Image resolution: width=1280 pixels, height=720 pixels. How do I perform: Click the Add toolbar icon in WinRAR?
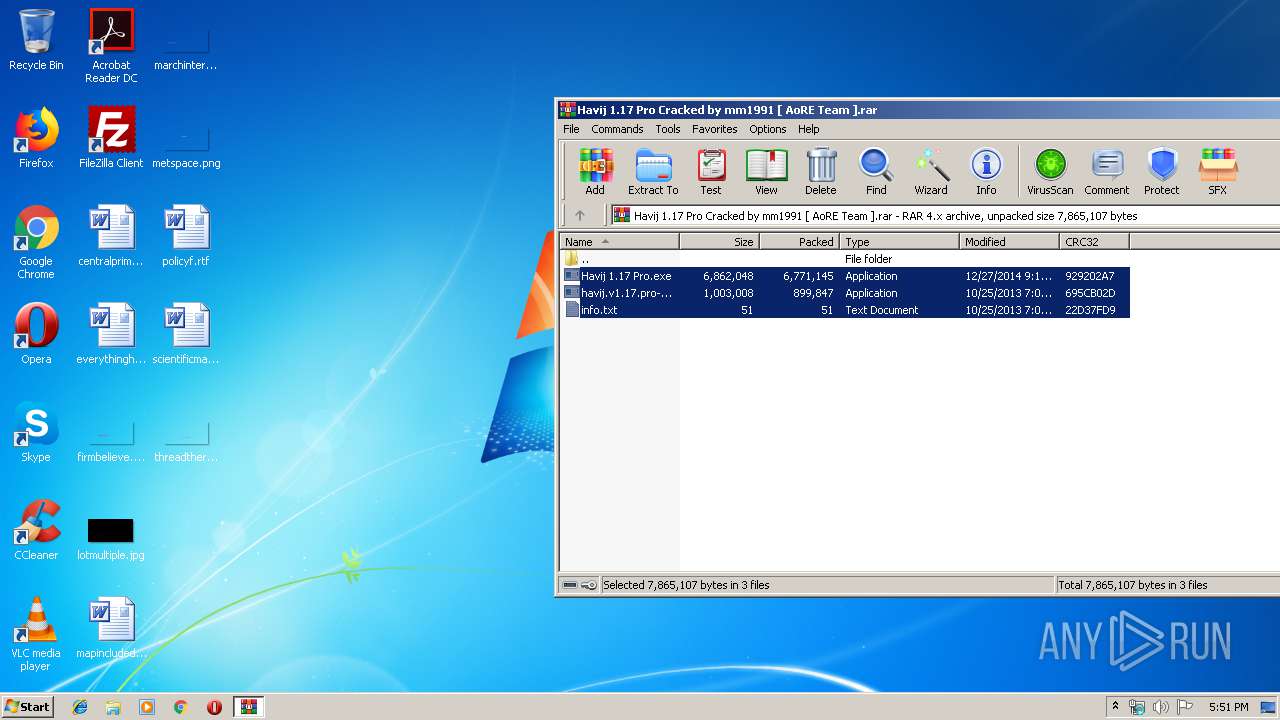click(x=595, y=171)
